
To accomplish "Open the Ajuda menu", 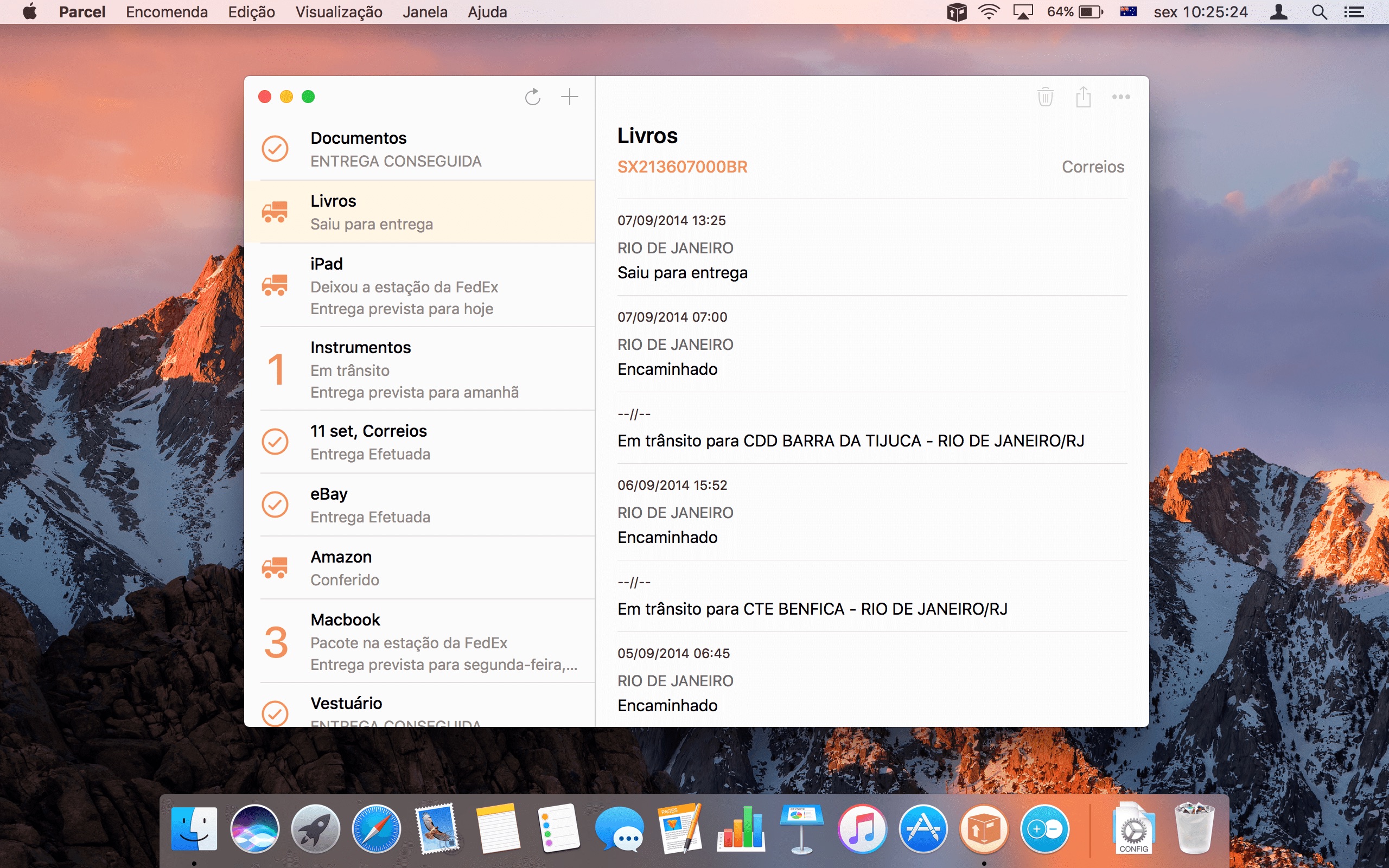I will coord(487,12).
